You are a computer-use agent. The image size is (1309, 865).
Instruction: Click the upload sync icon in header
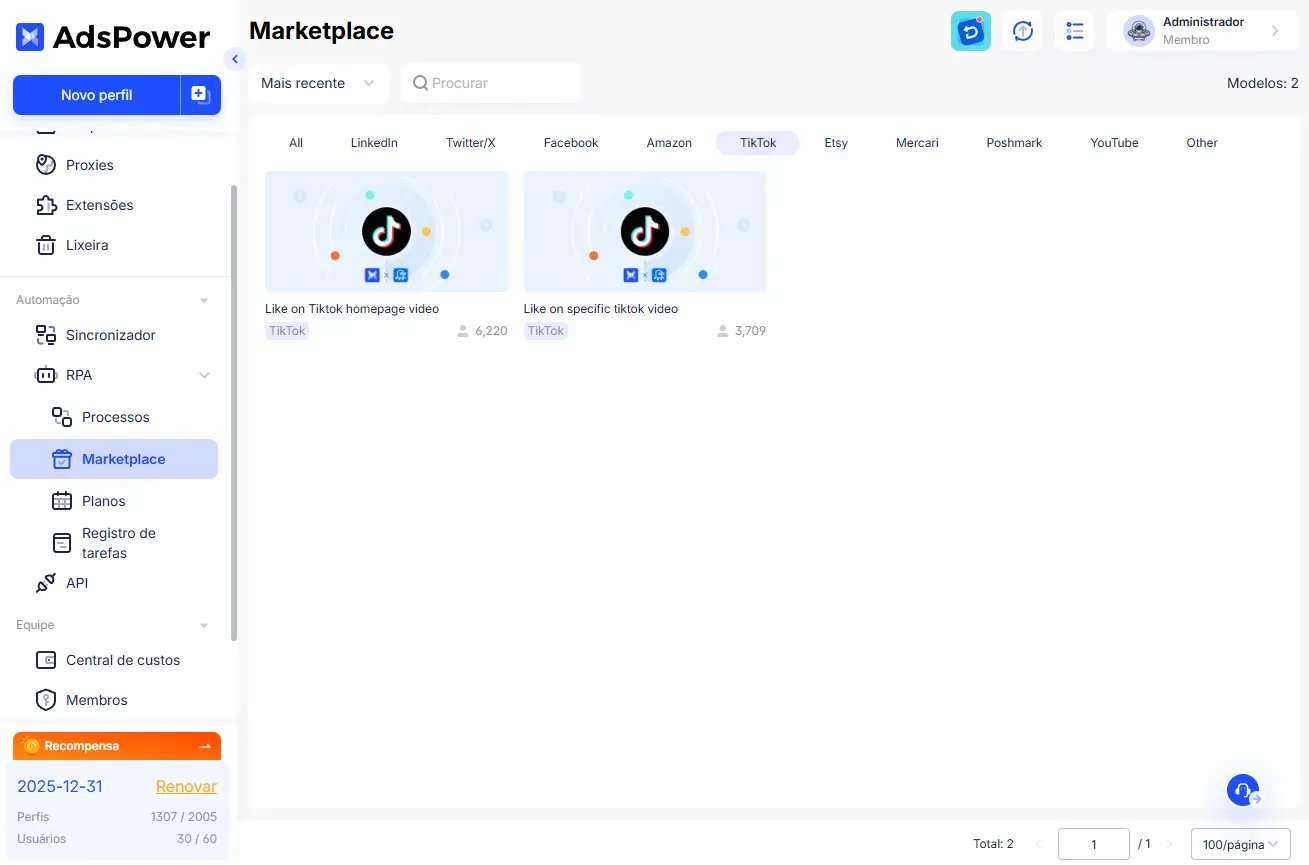pos(1023,31)
